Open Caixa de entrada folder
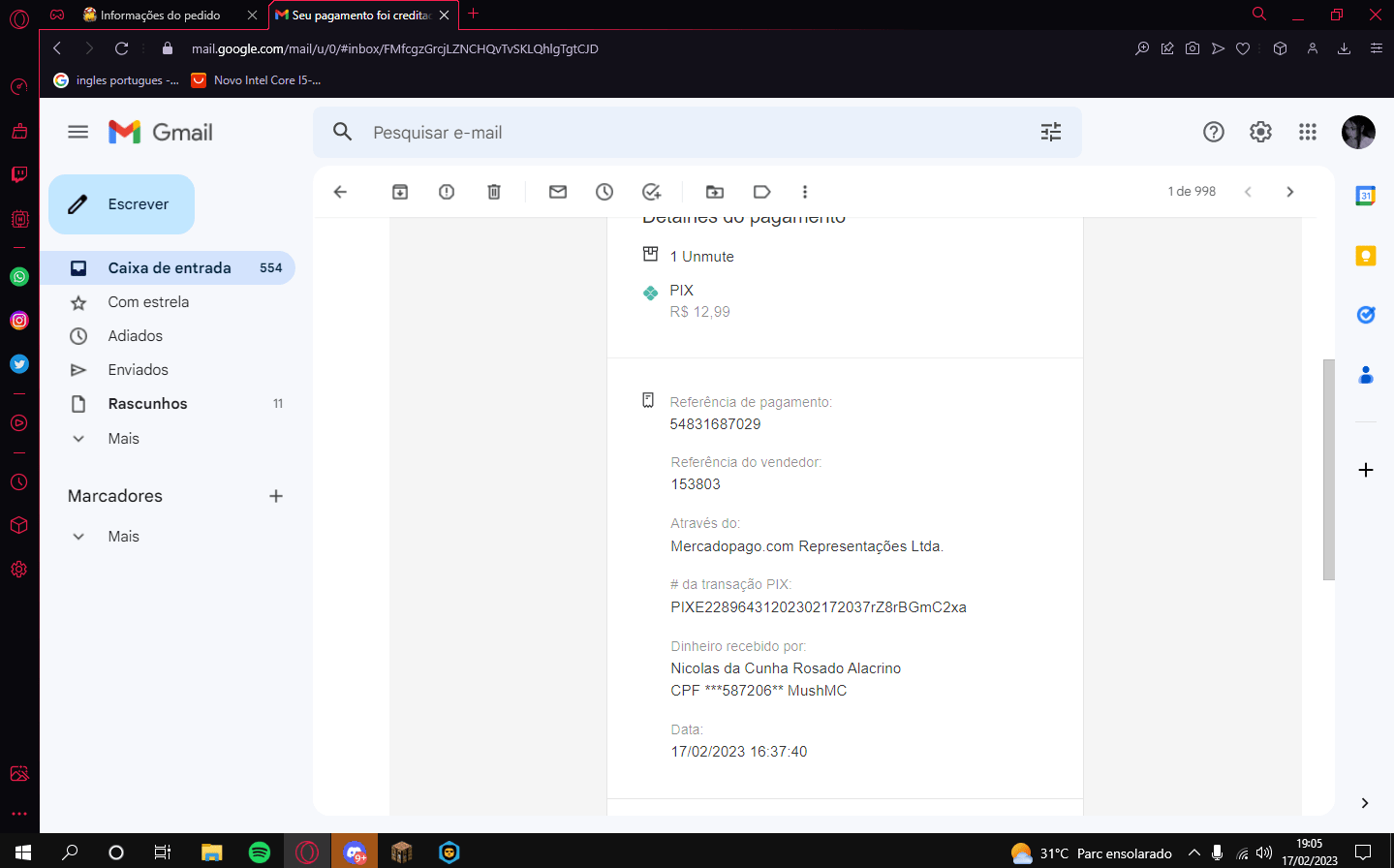The height and width of the screenshot is (868, 1394). 168,268
